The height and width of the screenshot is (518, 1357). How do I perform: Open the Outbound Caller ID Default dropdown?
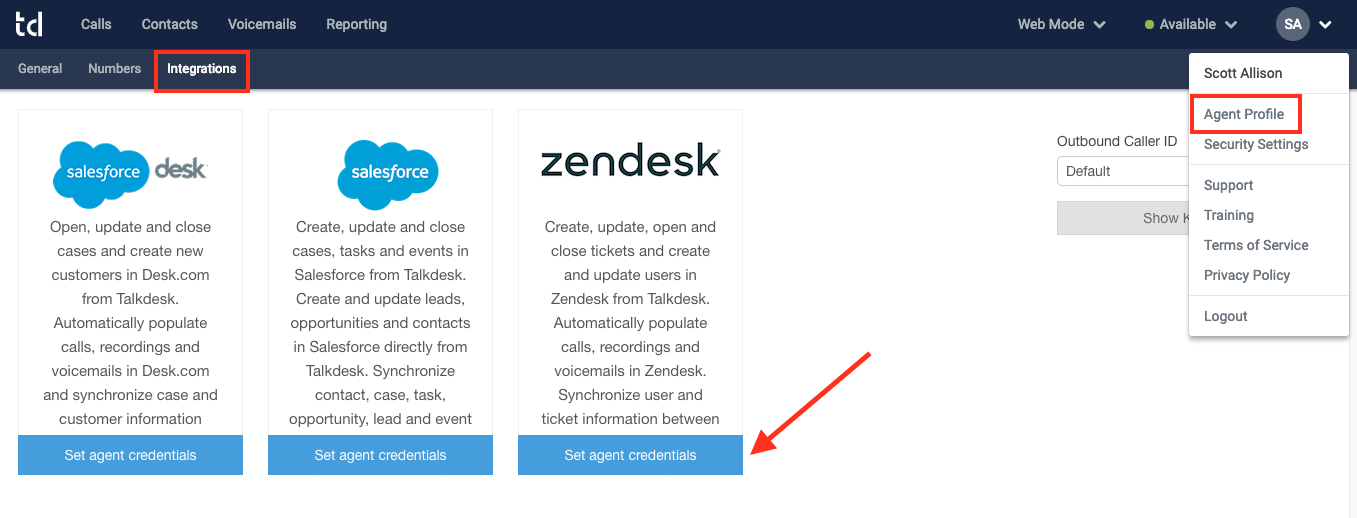coord(1122,171)
